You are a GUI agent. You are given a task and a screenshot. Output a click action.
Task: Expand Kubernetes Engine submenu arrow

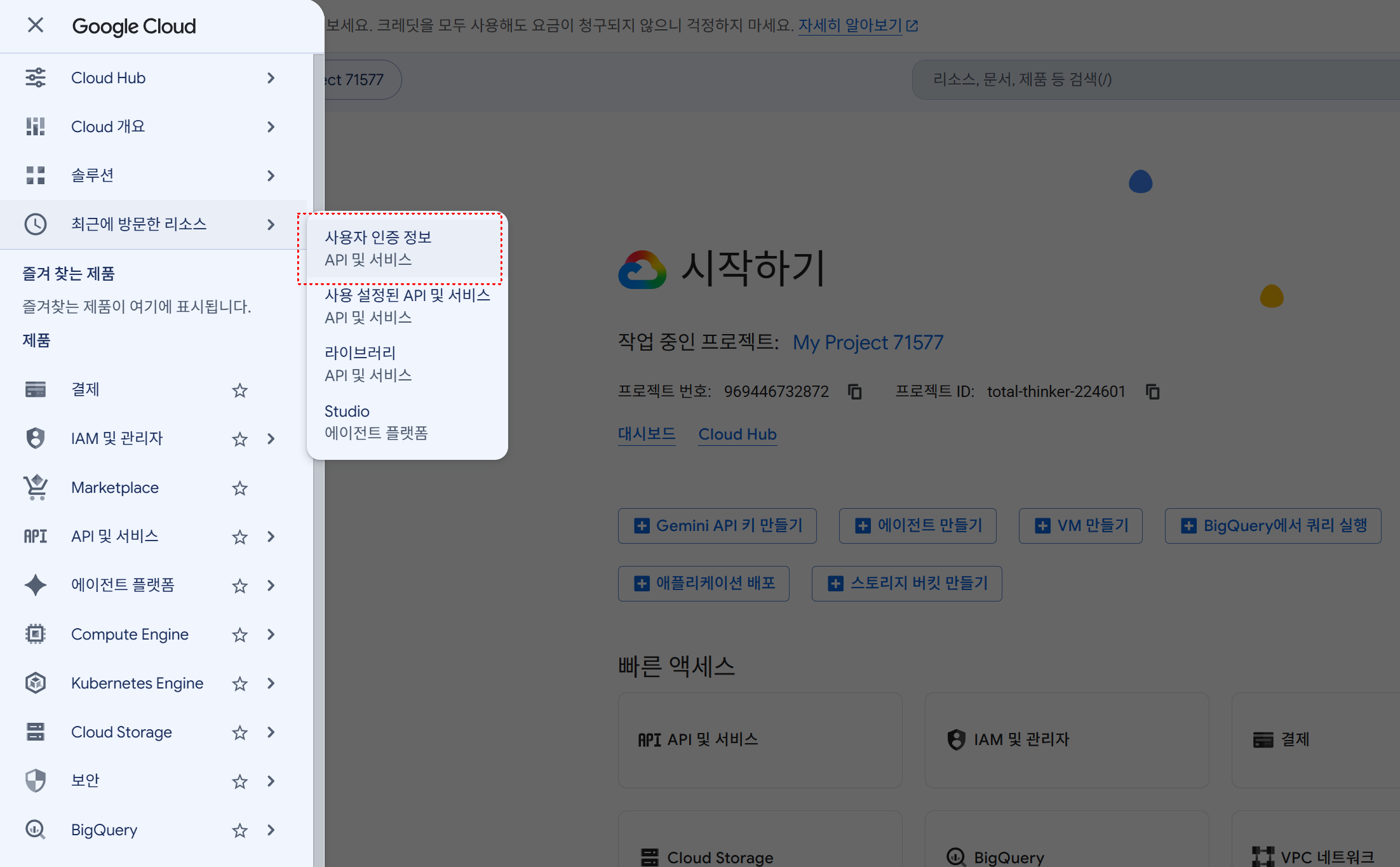271,683
